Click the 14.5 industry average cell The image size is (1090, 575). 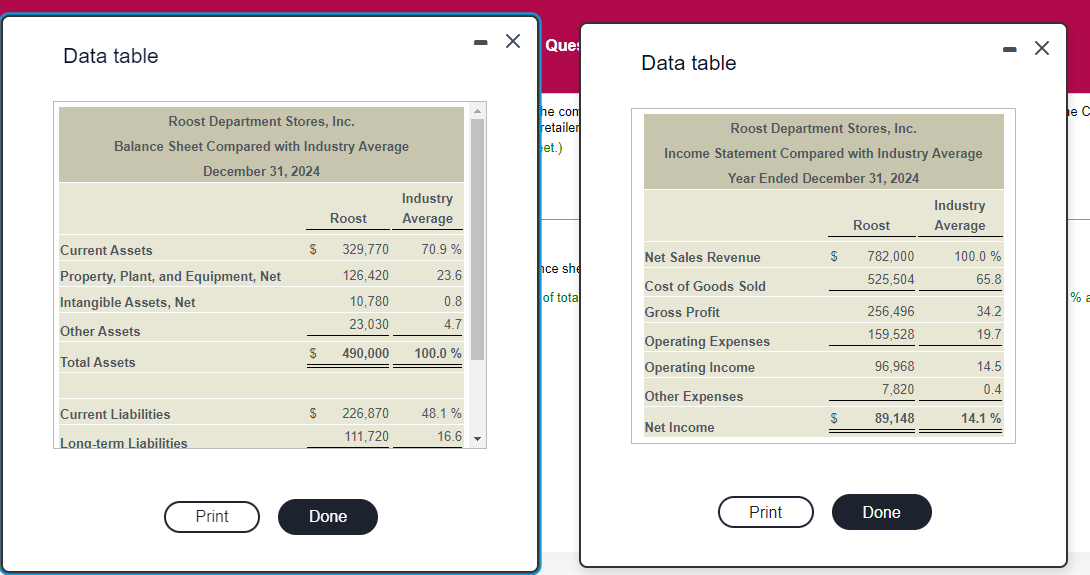(x=989, y=366)
